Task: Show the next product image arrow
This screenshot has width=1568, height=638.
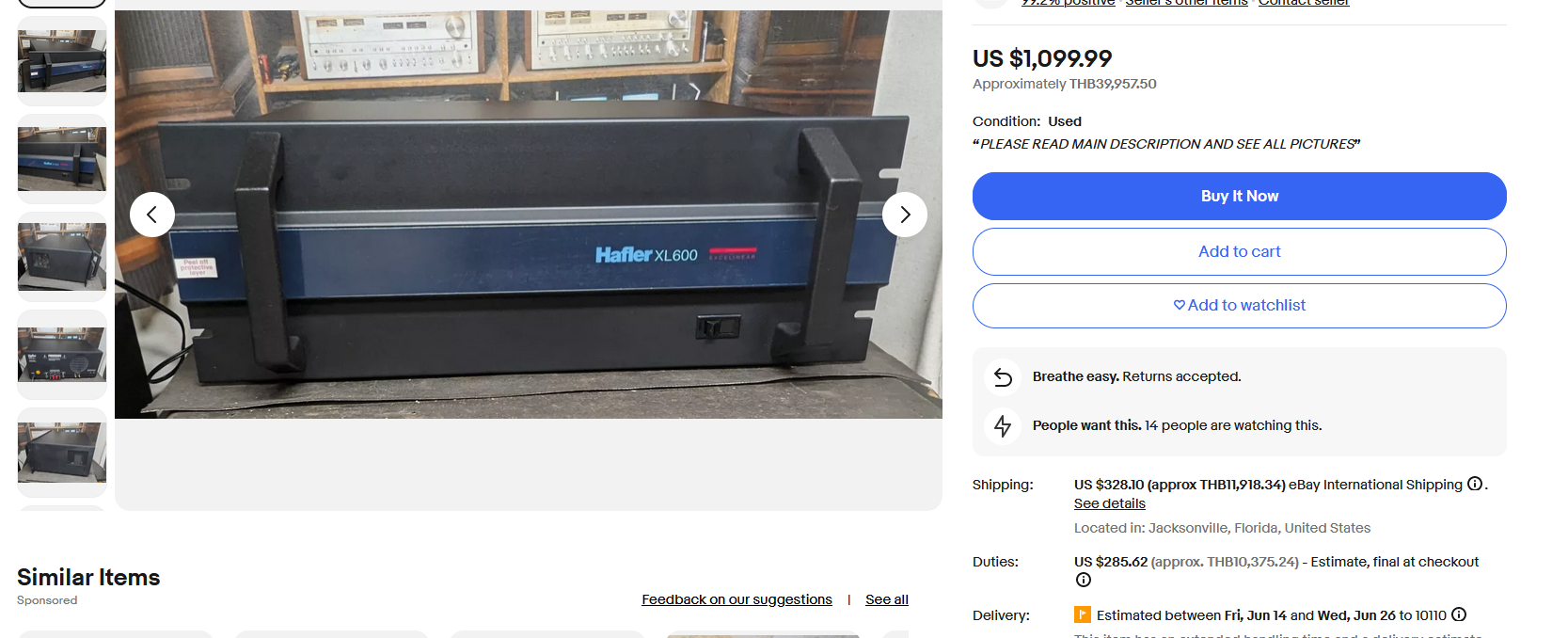Action: [905, 215]
